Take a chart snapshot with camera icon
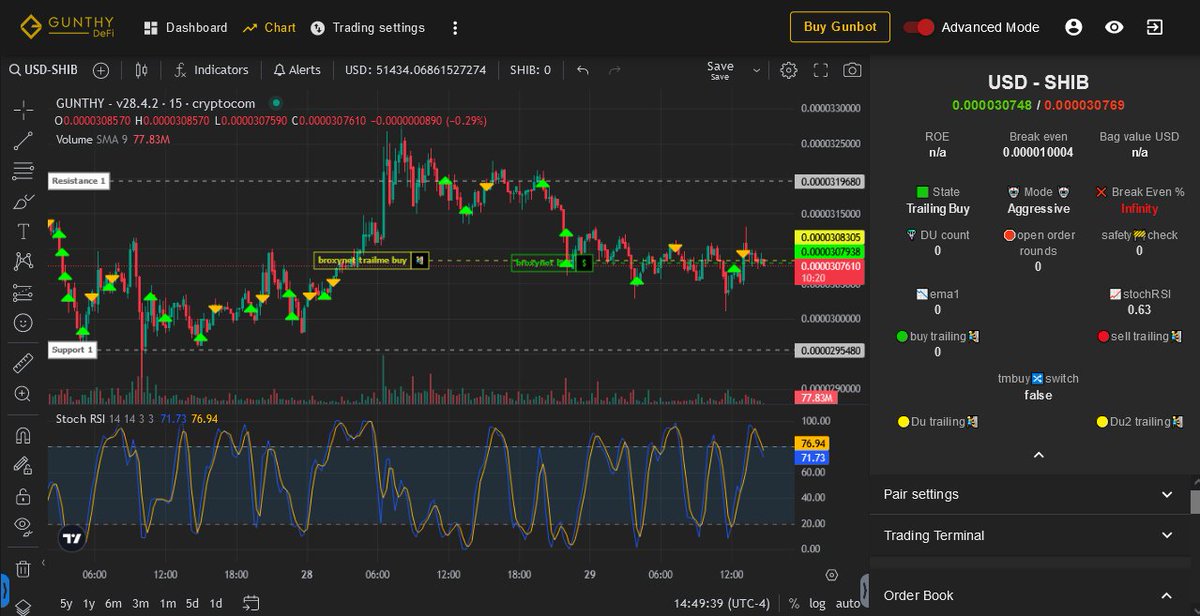This screenshot has height=616, width=1200. click(852, 70)
